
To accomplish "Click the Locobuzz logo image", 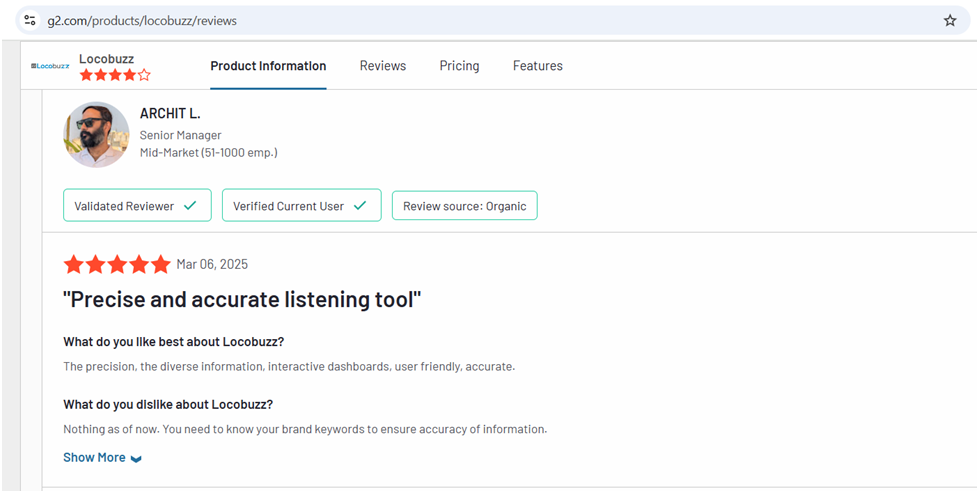I will [50, 66].
